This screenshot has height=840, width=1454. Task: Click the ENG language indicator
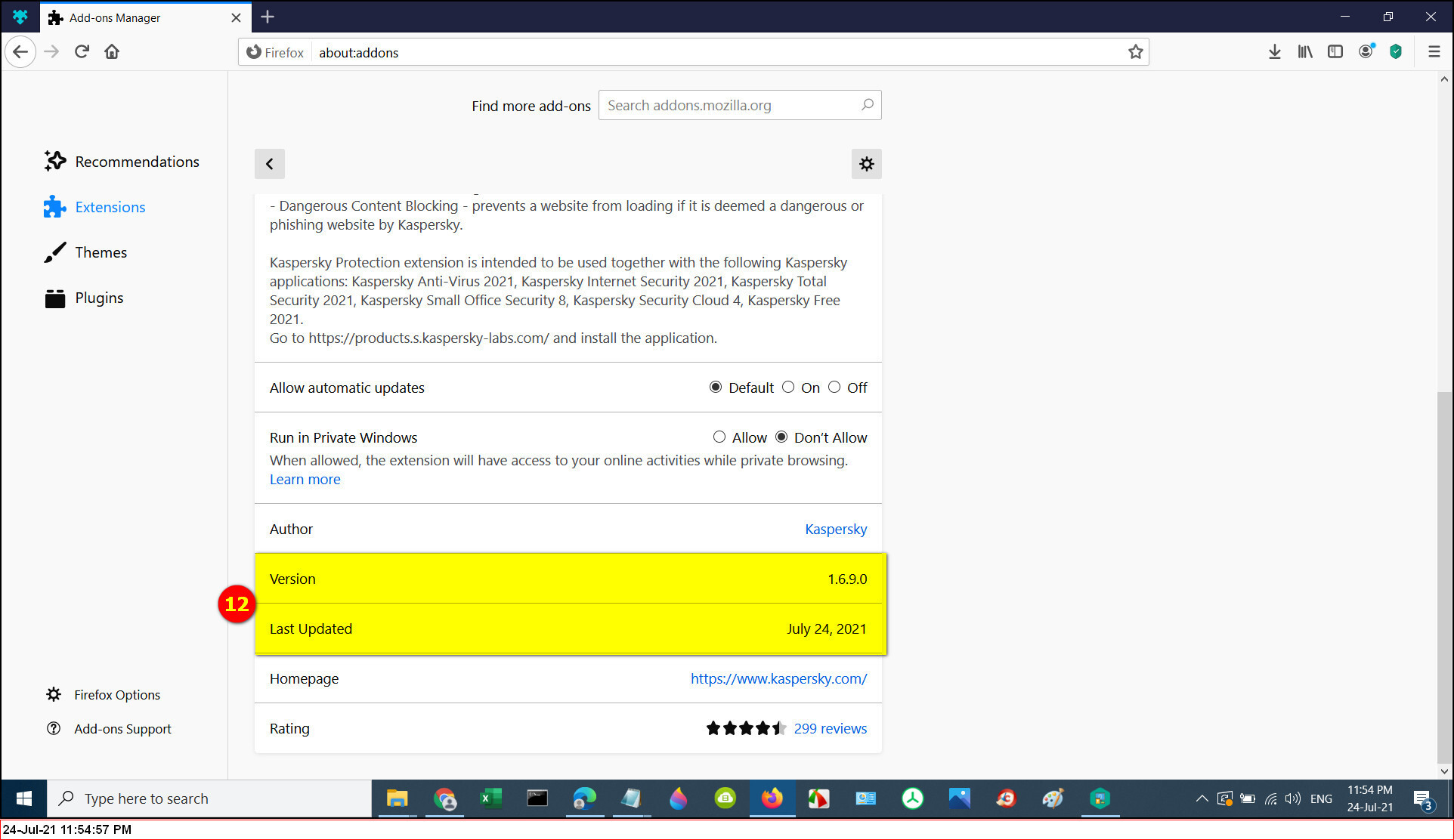pyautogui.click(x=1321, y=798)
